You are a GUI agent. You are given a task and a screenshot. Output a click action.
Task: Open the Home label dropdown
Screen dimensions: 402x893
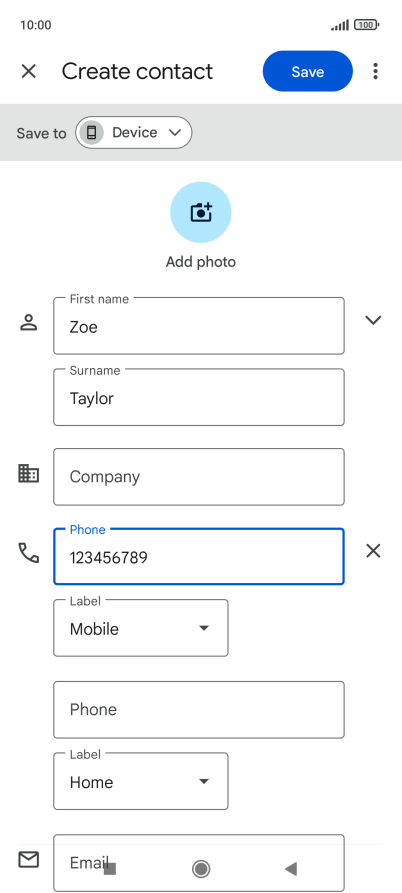pos(141,781)
